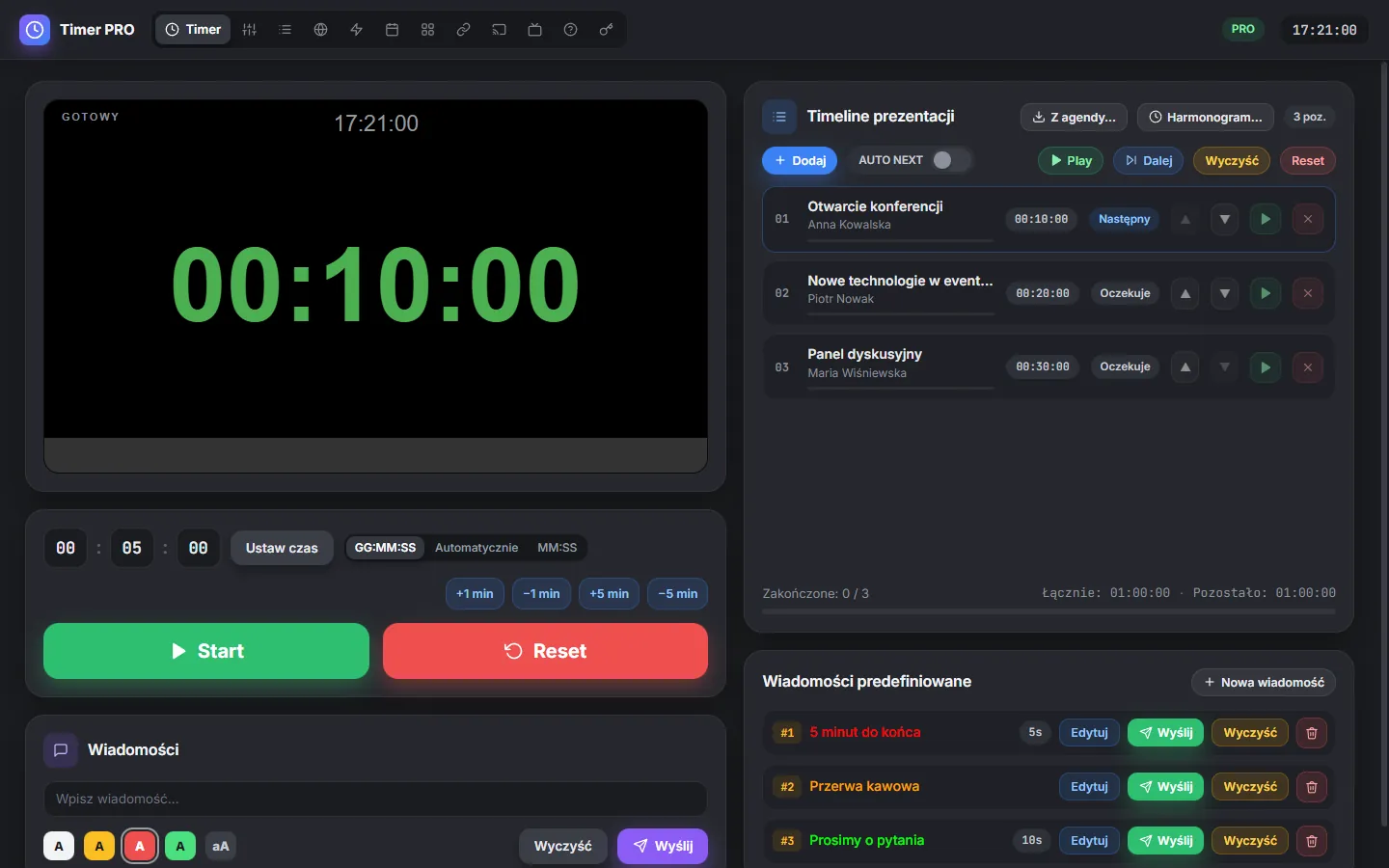Screen dimensions: 1389x868
Task: Start the timer with the green Start button
Action: point(206,651)
